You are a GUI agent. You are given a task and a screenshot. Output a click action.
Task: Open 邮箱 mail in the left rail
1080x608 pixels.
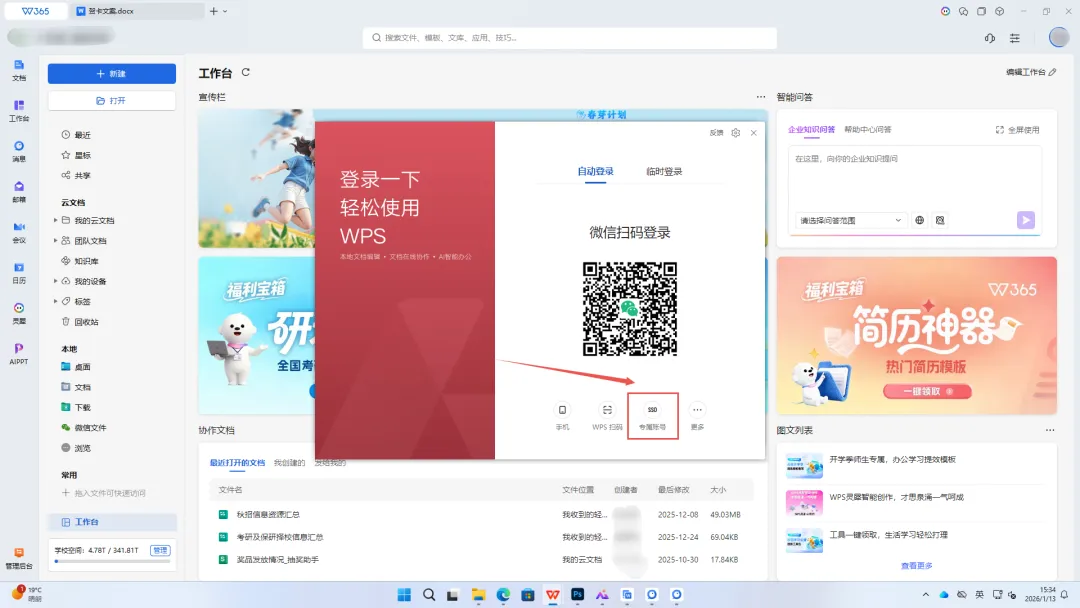pyautogui.click(x=19, y=191)
